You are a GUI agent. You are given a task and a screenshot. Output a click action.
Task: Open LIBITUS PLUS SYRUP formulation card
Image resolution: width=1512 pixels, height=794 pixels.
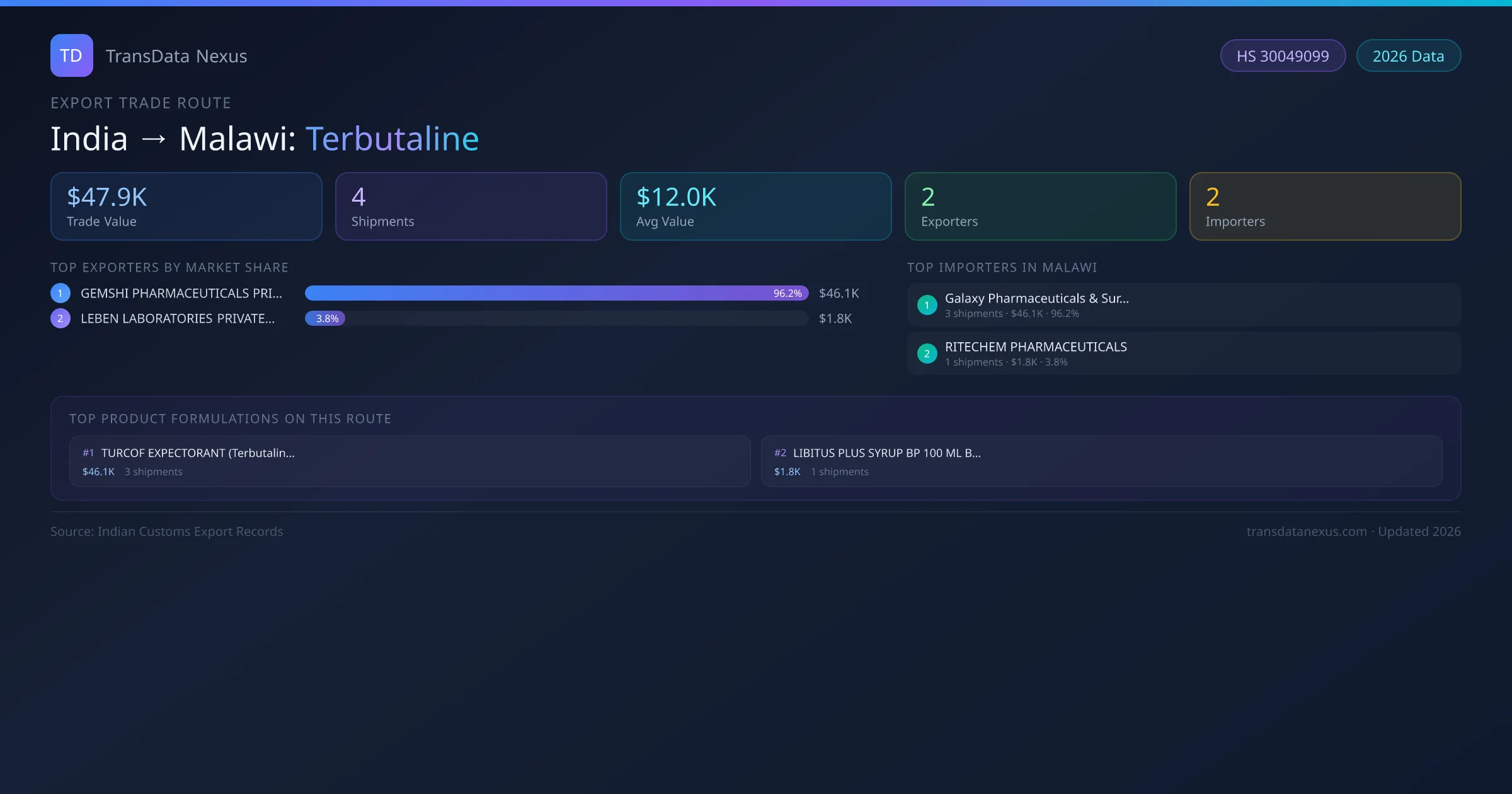point(1101,461)
